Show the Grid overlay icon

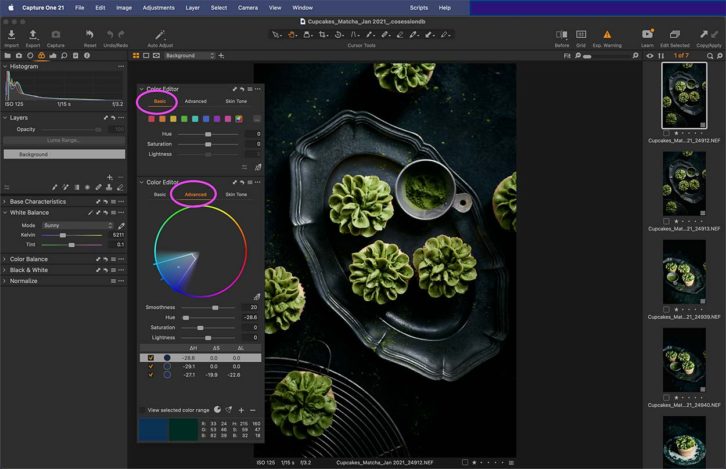click(581, 35)
